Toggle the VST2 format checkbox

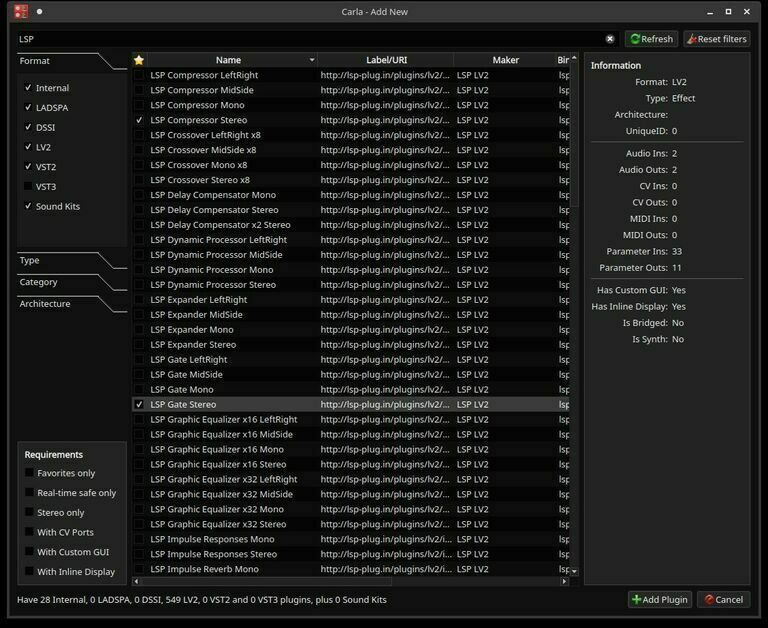pos(28,167)
